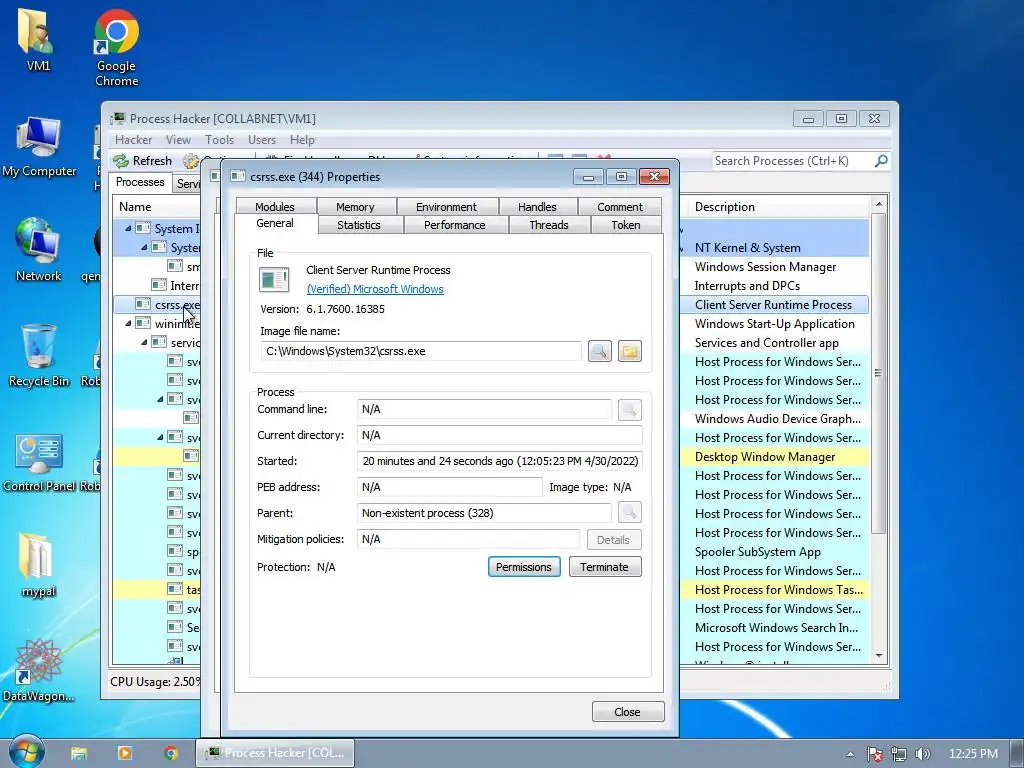Click the Started time field
Screen dimensions: 1024x768
[x=500, y=461]
